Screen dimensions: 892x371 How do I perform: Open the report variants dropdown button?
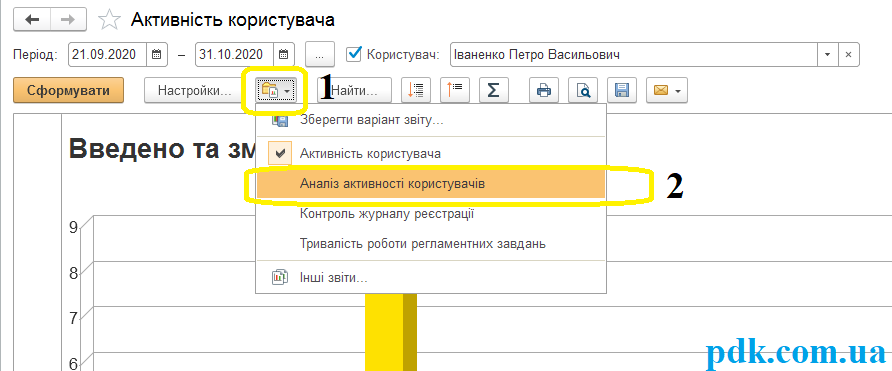click(276, 90)
